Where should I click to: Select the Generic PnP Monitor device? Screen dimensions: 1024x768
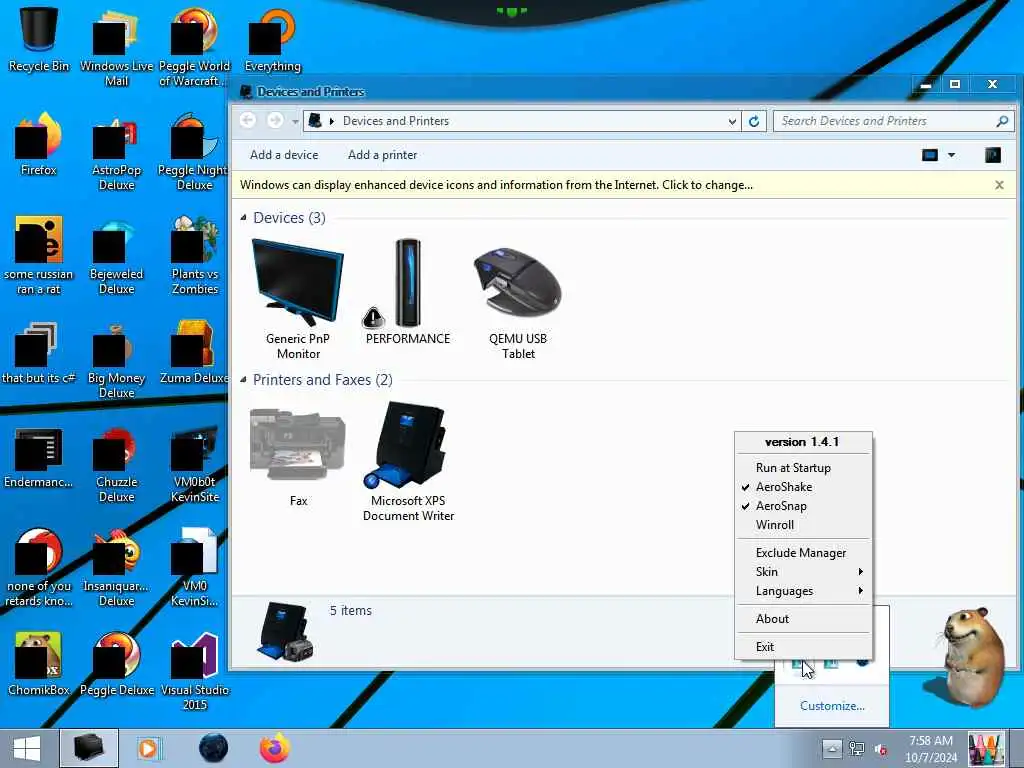tap(298, 299)
